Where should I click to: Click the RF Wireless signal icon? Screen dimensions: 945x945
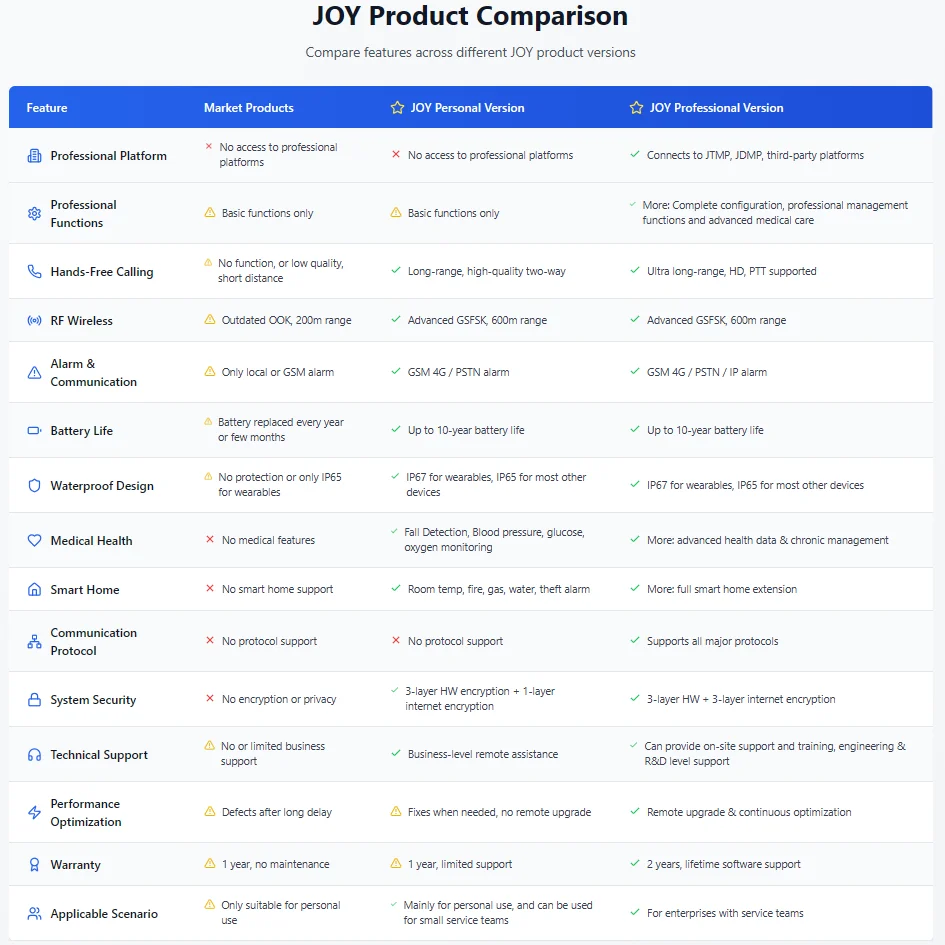coord(34,321)
